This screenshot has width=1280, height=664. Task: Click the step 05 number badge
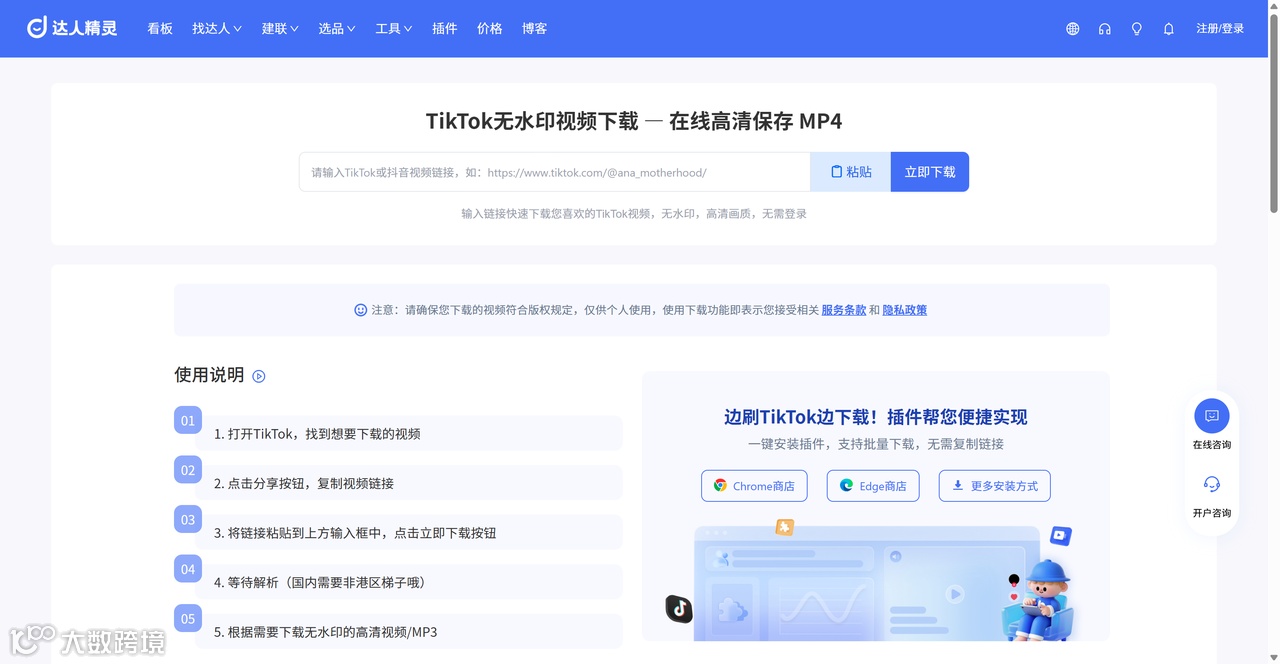[x=188, y=618]
